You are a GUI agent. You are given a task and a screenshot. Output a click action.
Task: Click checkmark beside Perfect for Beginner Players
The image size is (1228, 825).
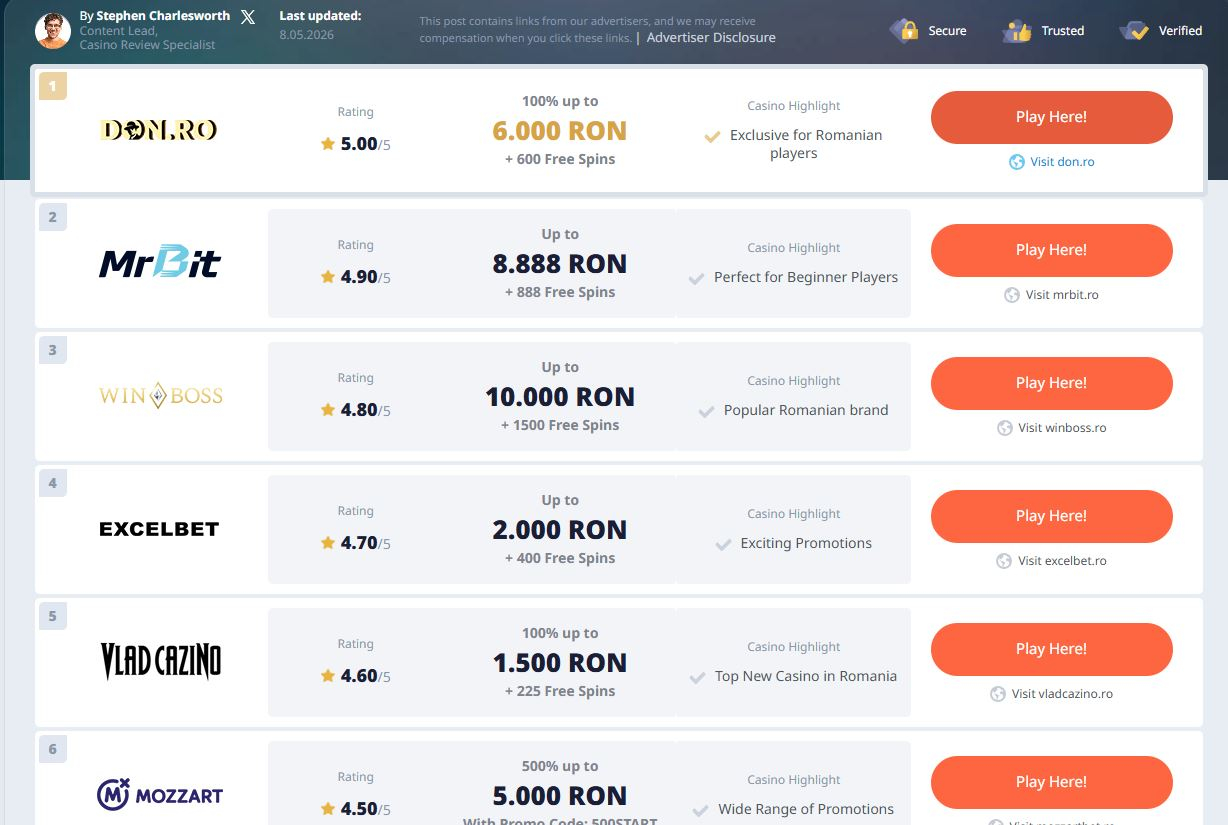tap(697, 279)
